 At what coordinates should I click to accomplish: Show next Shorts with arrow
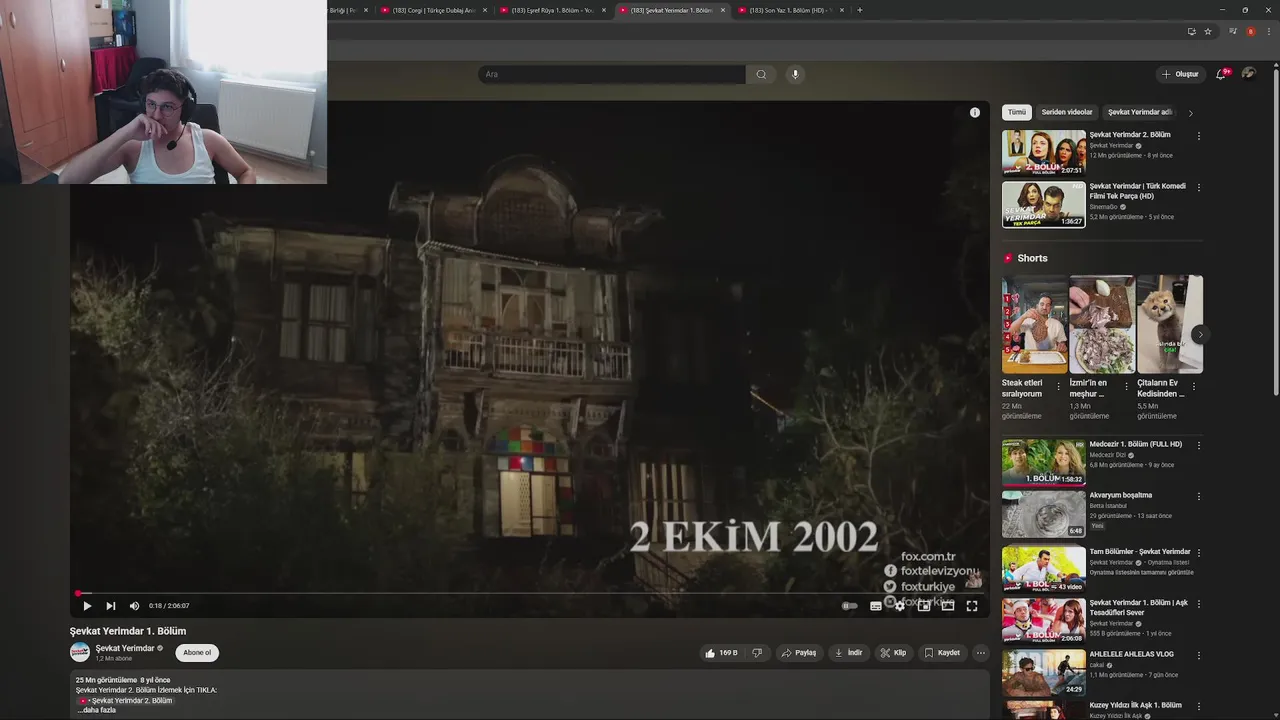(1199, 334)
